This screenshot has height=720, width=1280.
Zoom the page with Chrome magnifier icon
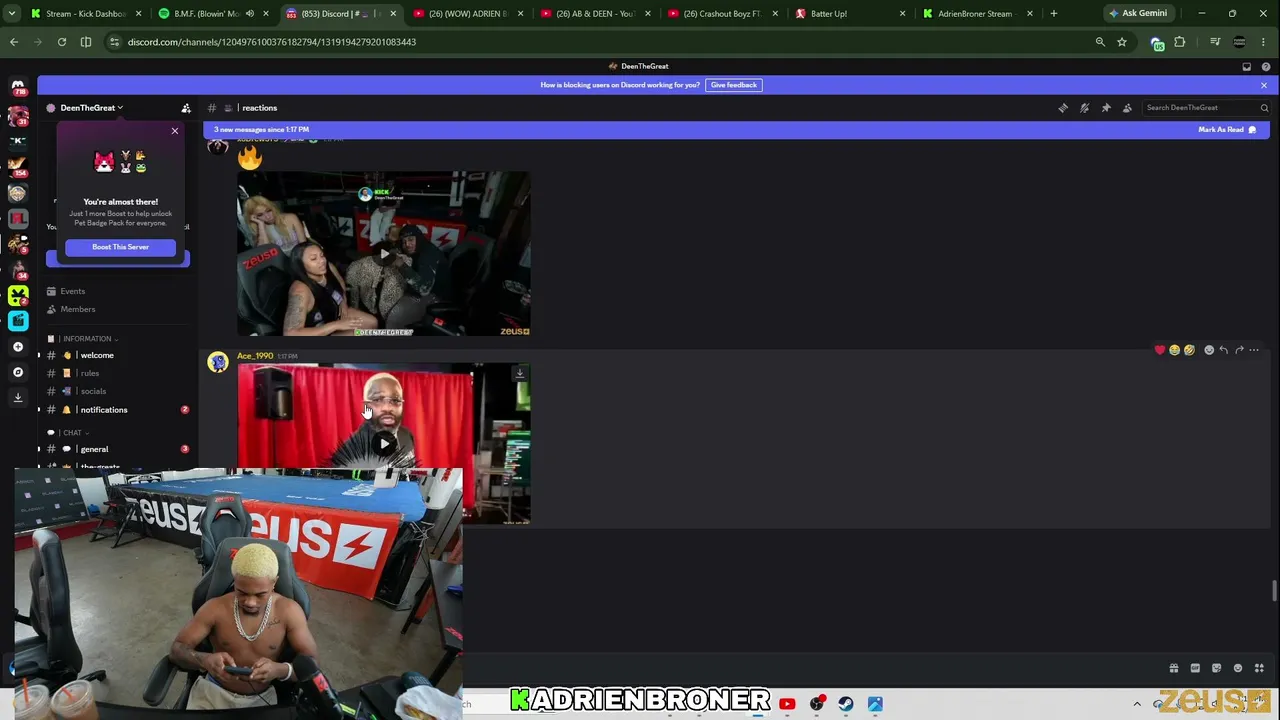[1100, 42]
